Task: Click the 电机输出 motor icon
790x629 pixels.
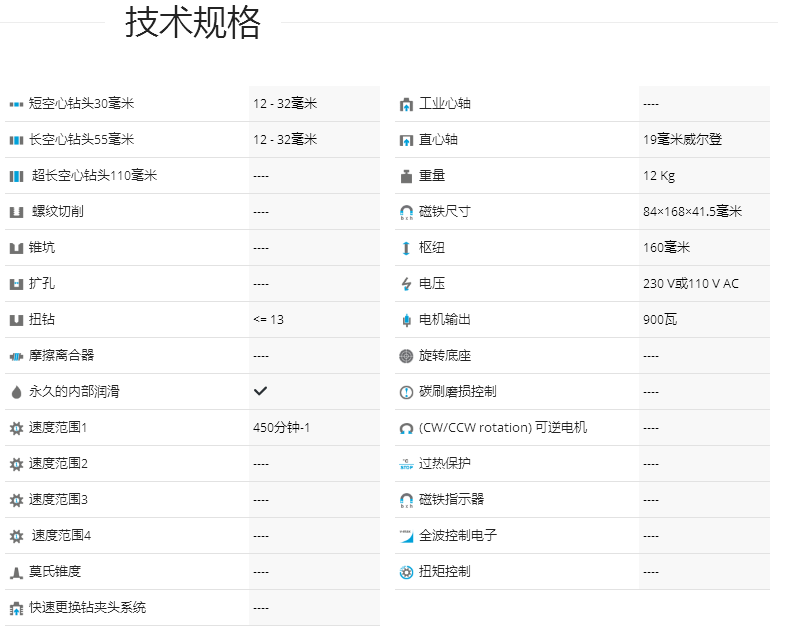Action: coord(406,320)
